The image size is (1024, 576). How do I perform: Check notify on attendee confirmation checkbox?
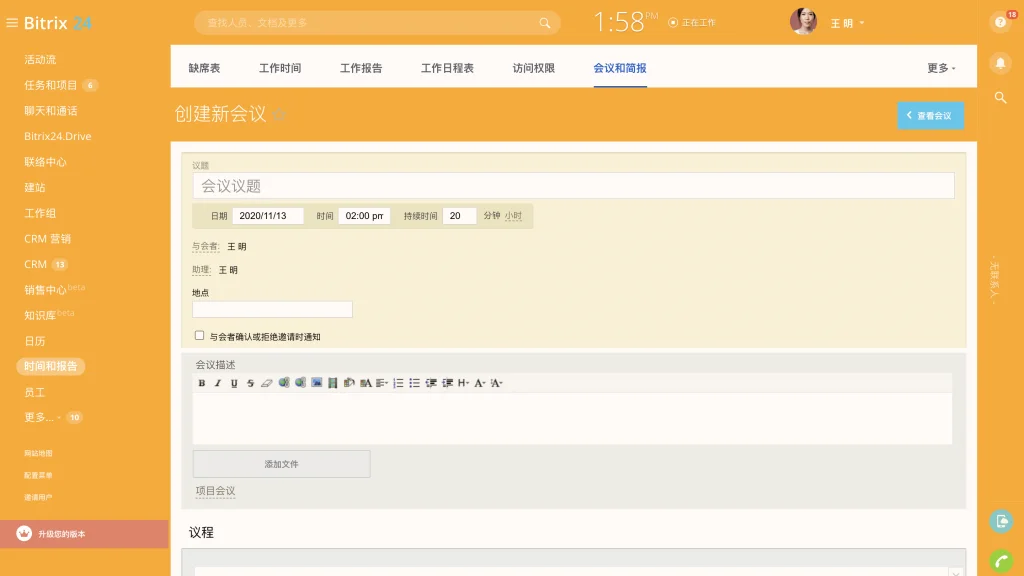coord(199,336)
